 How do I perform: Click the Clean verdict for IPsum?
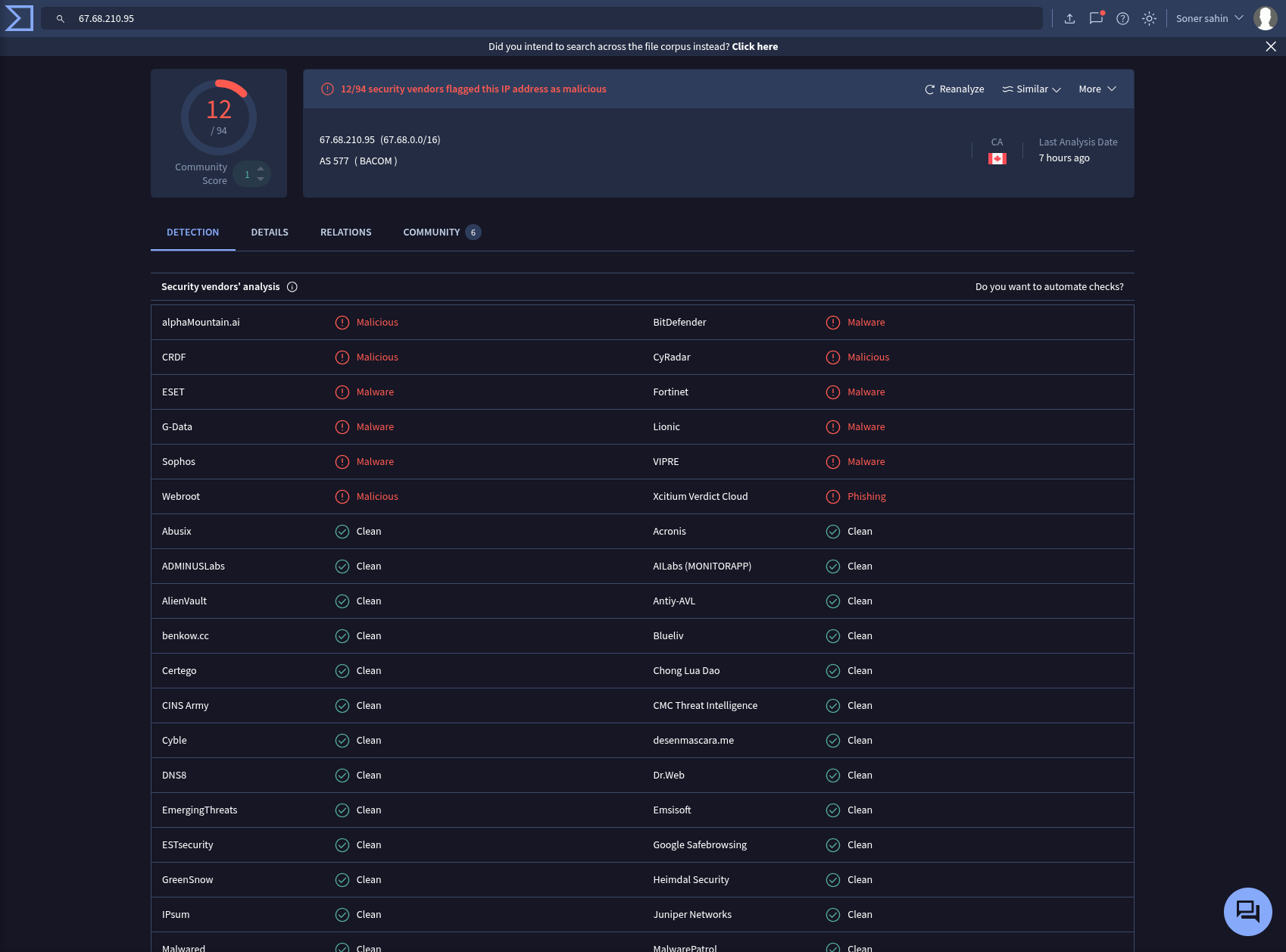(x=369, y=915)
